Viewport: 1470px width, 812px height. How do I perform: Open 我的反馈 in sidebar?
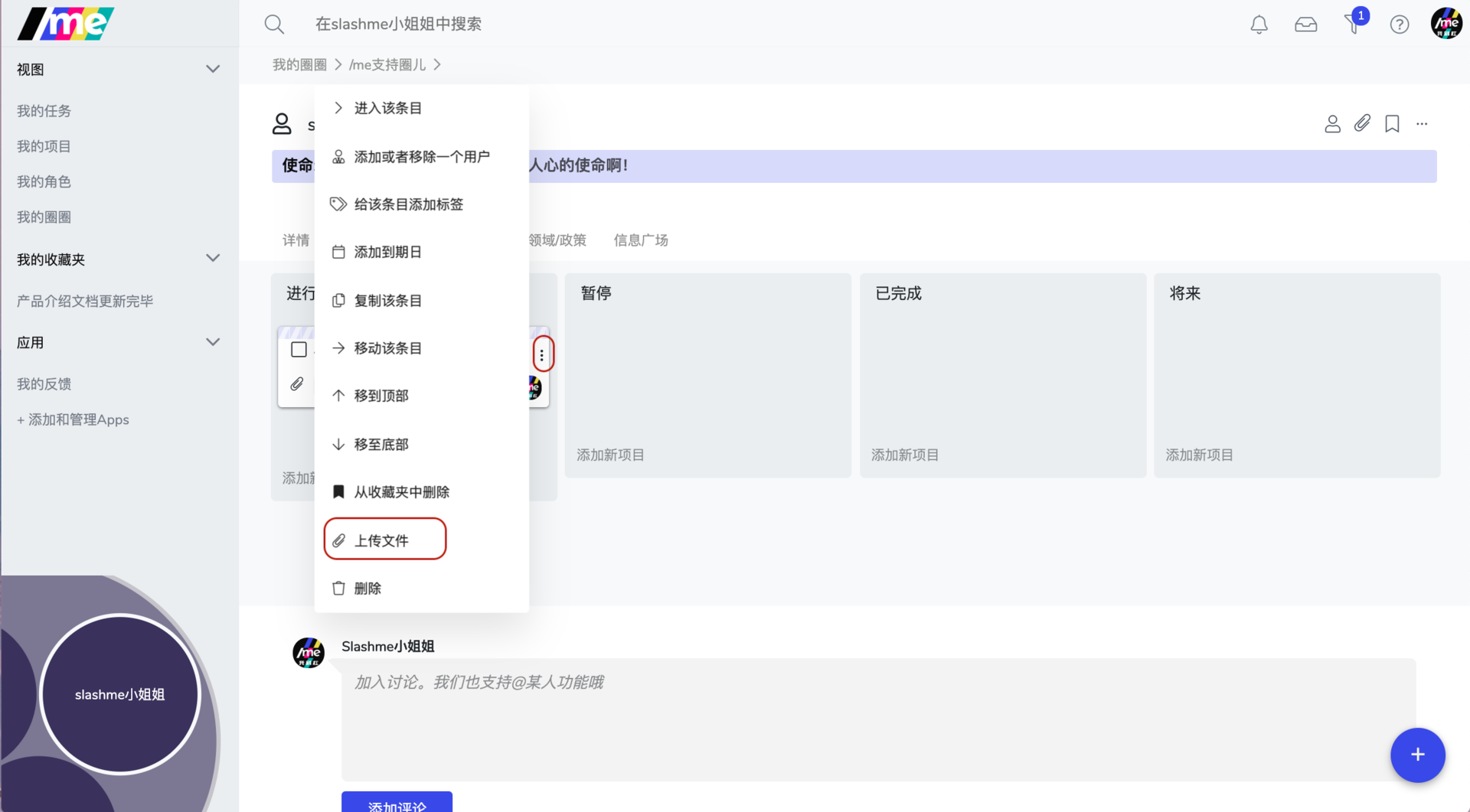point(44,384)
